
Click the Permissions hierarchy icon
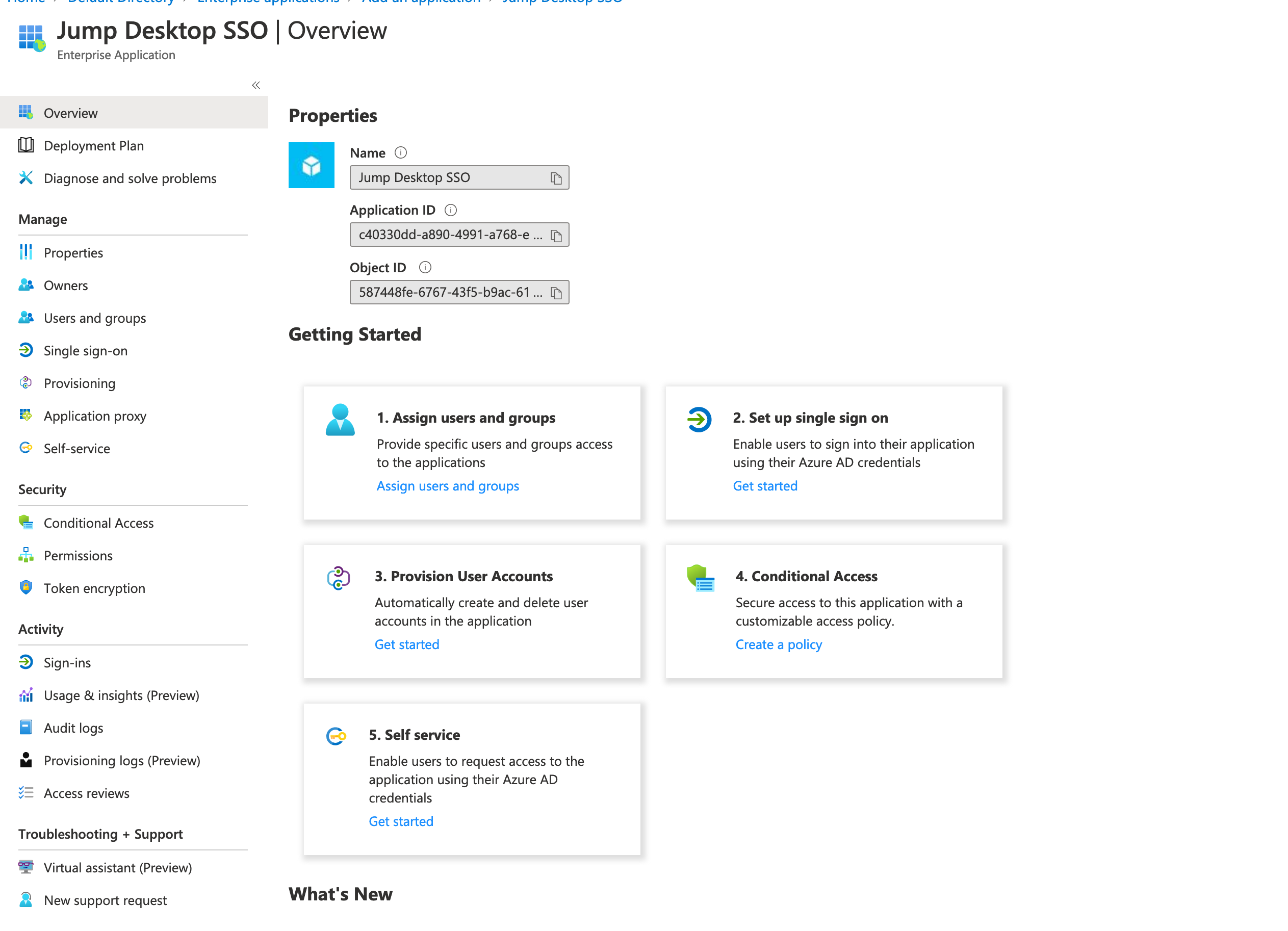click(x=25, y=555)
